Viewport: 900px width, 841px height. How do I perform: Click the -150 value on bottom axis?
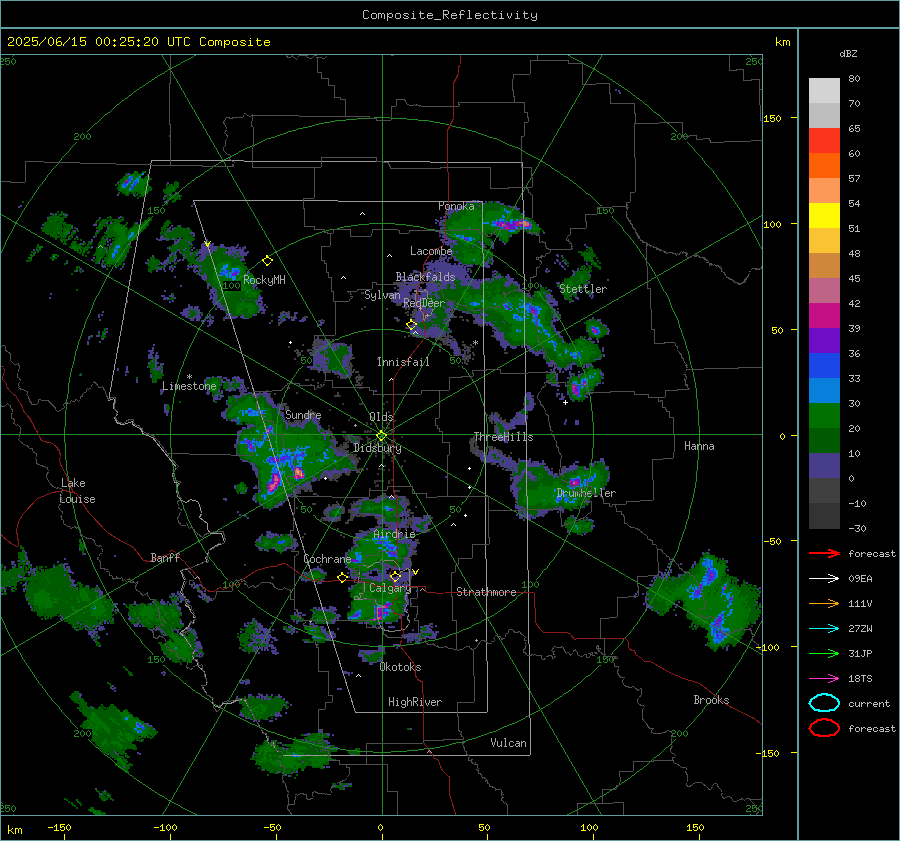(x=60, y=827)
